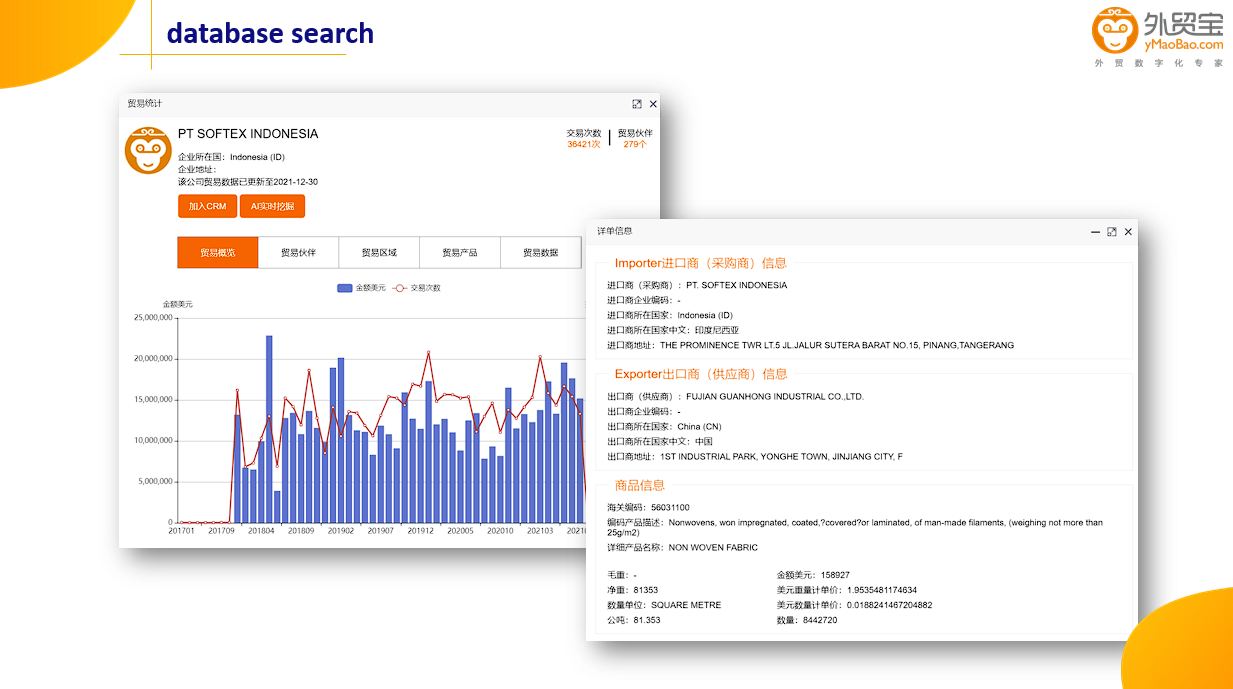Open the 贸易区域 tab
The image size is (1233, 689).
click(x=379, y=253)
